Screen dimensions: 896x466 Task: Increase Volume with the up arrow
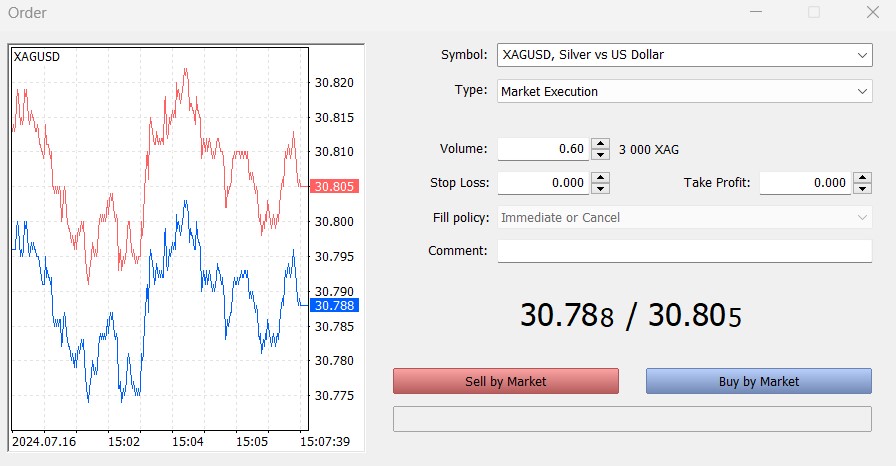coord(600,144)
